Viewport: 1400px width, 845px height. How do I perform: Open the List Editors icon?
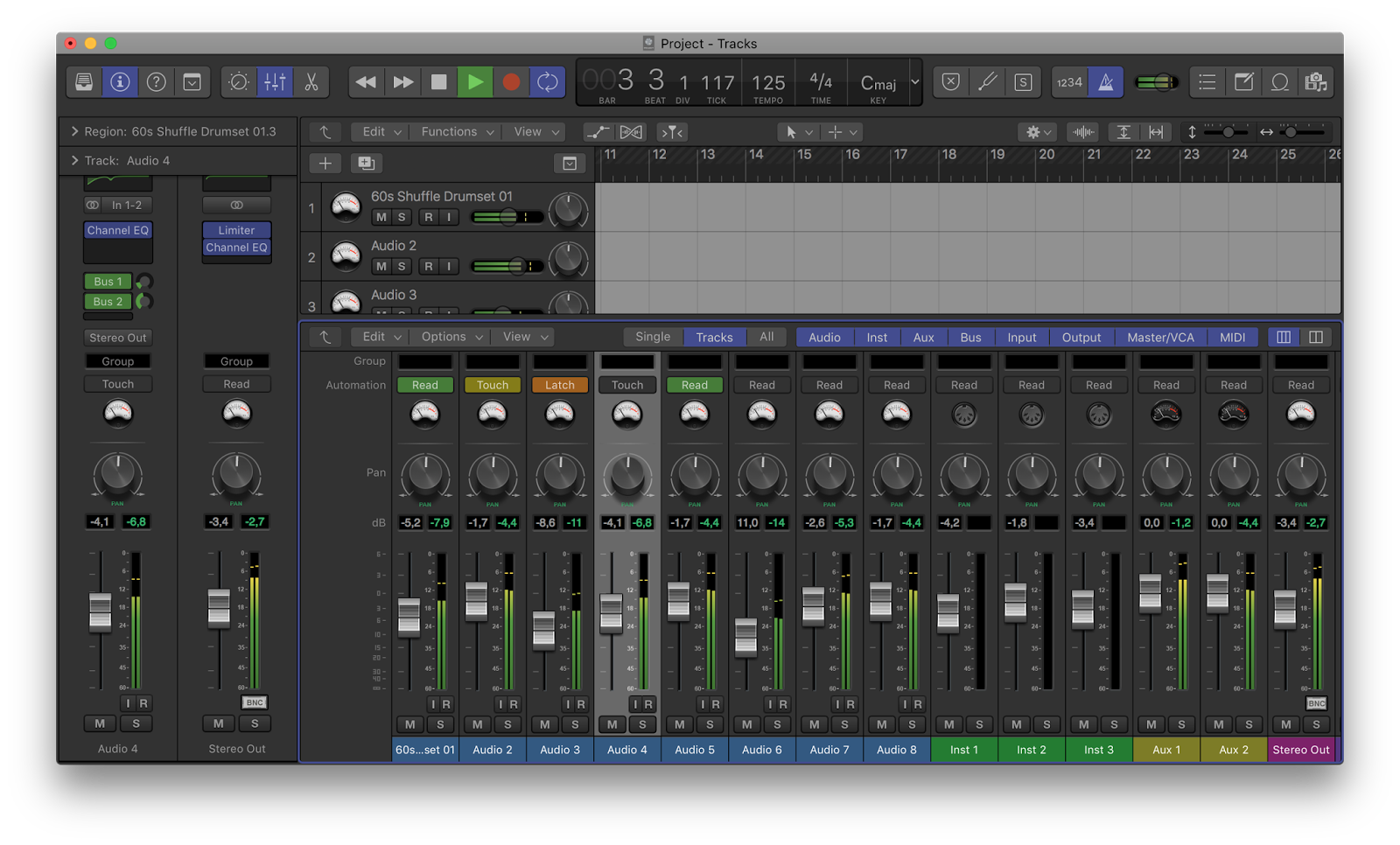coord(1207,81)
